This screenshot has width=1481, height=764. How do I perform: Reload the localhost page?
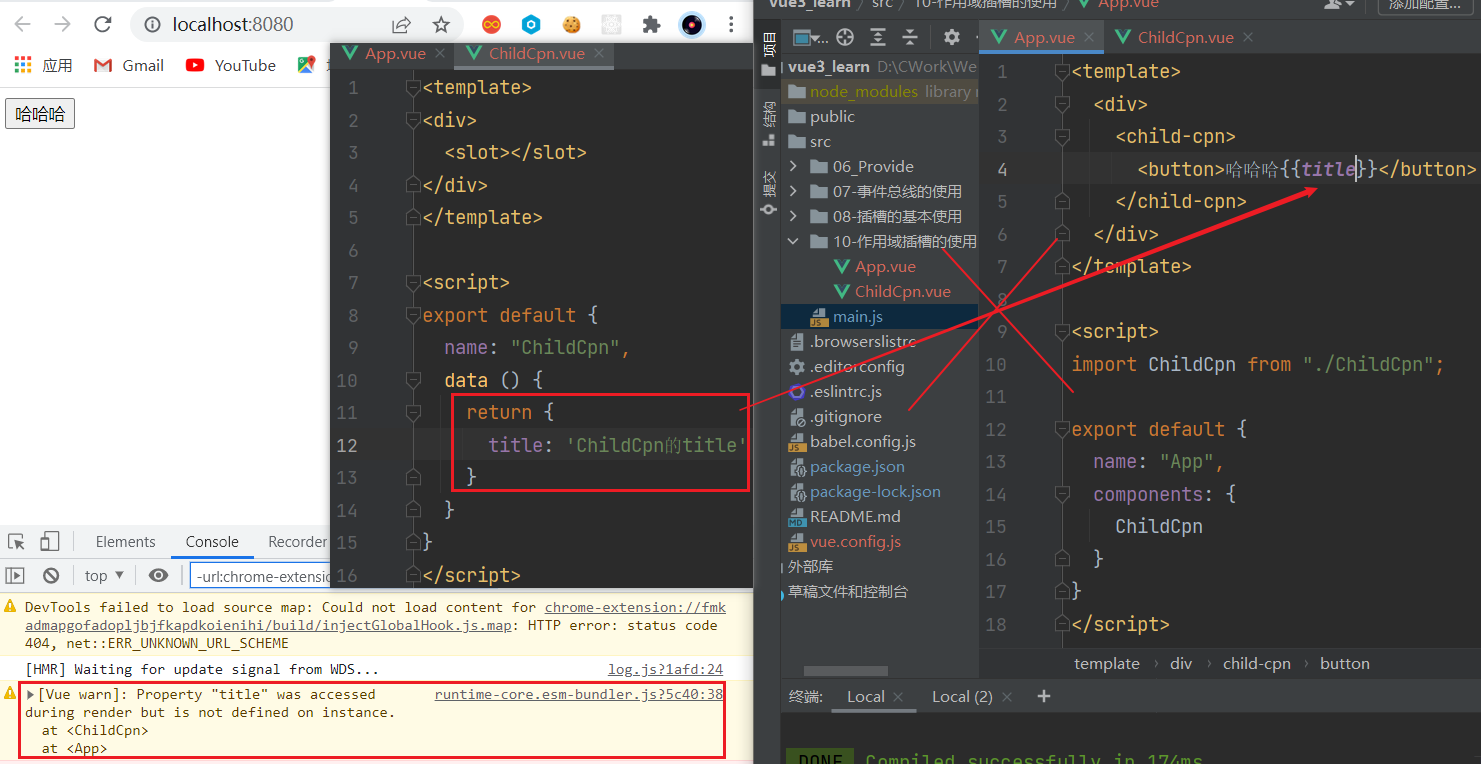click(102, 25)
